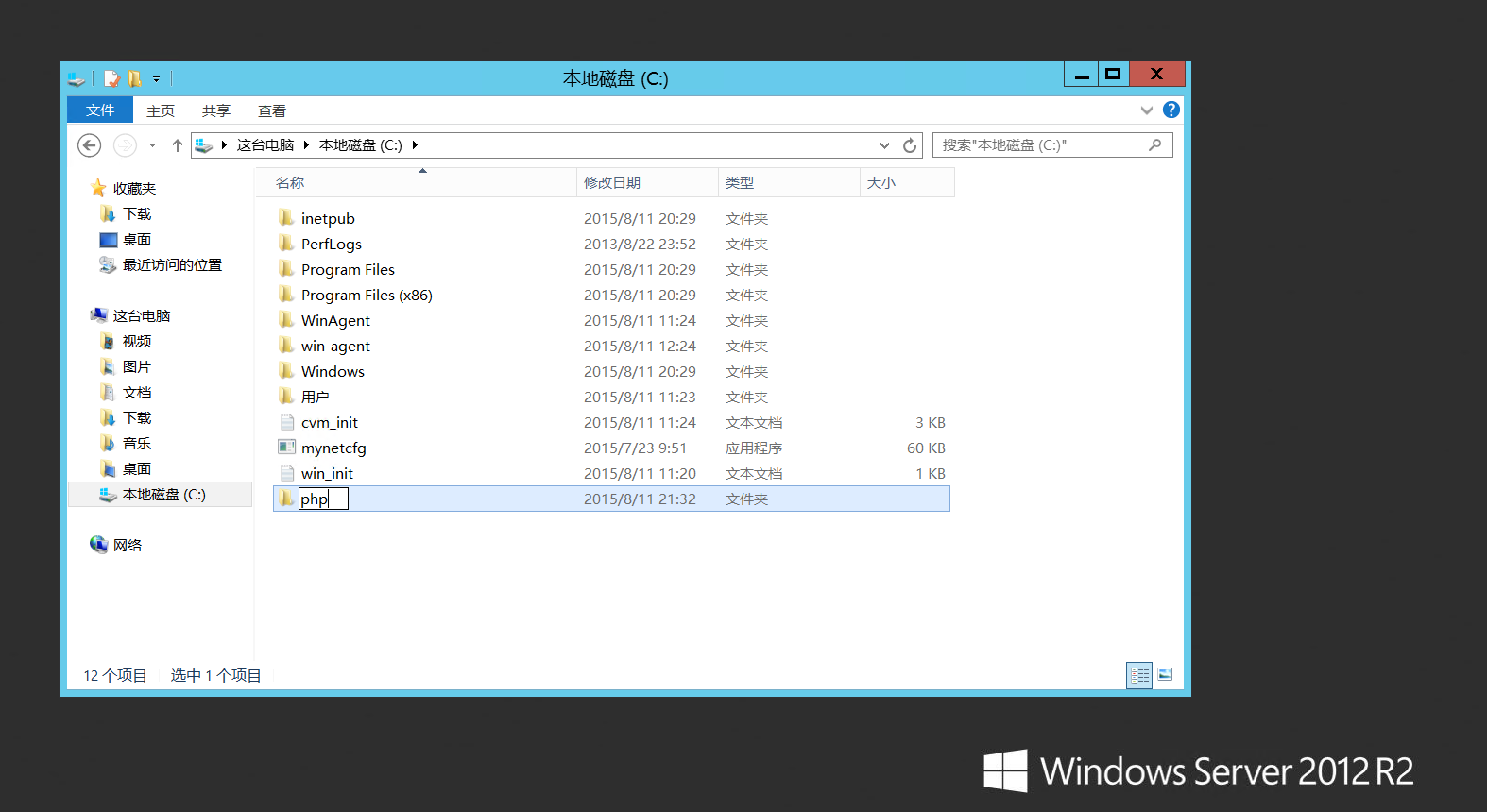
Task: Expand the ribbon using the chevron
Action: (x=1146, y=110)
